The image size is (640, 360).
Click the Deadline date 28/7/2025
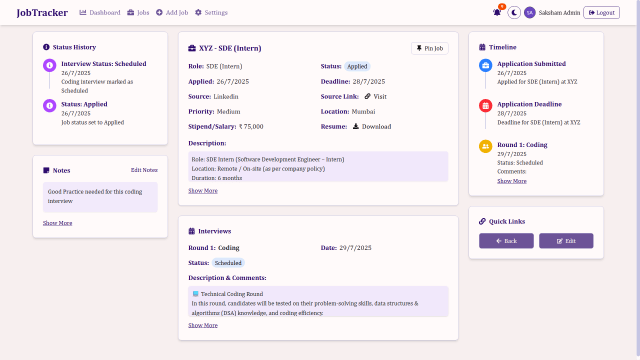click(x=369, y=81)
